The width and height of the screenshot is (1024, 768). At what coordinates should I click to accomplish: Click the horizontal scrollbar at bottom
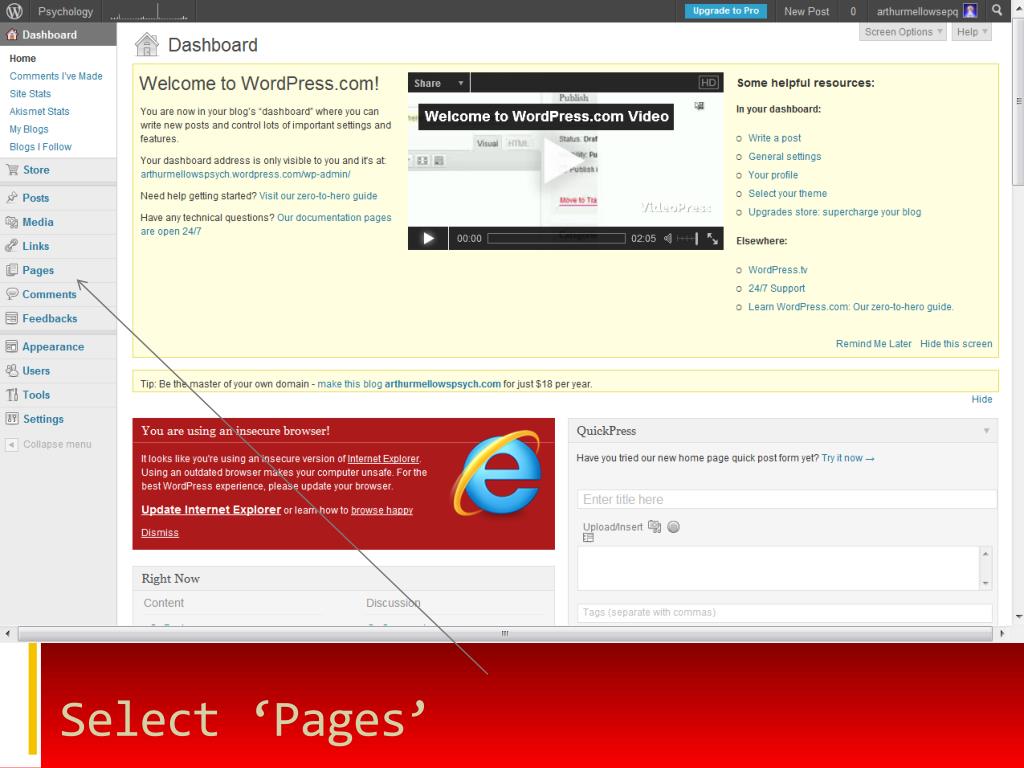tap(504, 633)
